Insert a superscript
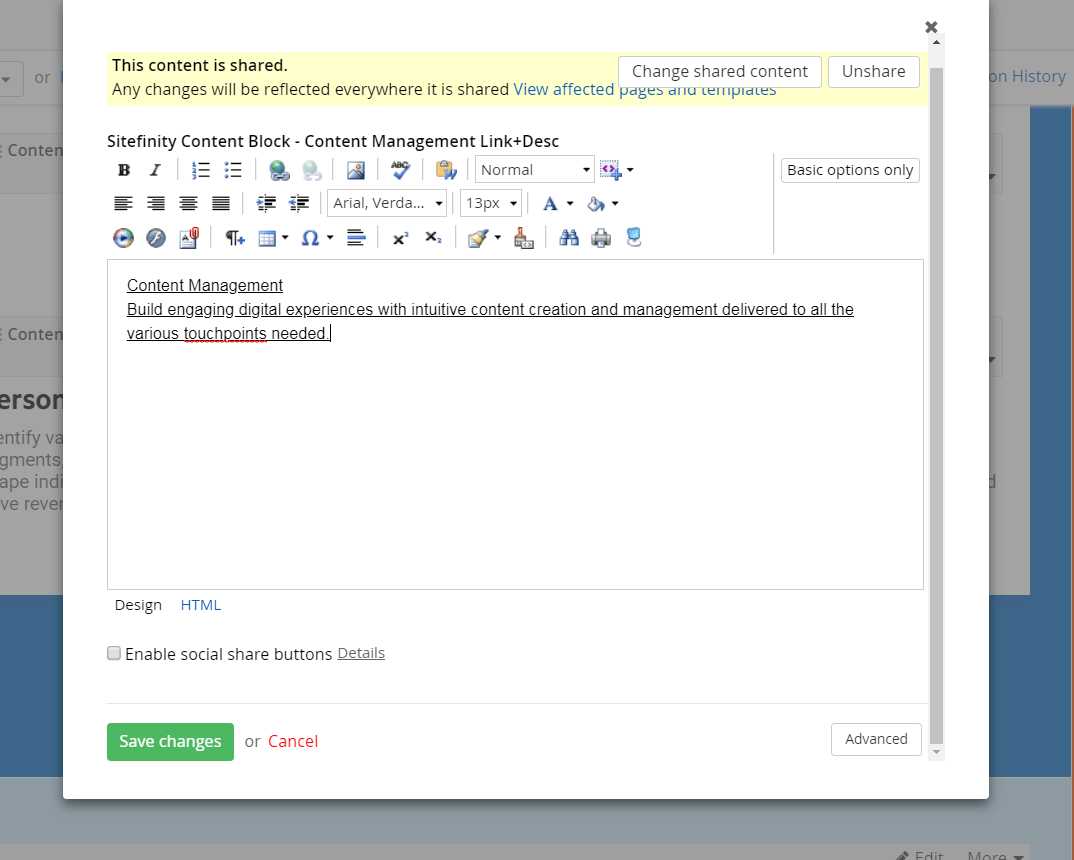This screenshot has width=1074, height=860. tap(400, 238)
